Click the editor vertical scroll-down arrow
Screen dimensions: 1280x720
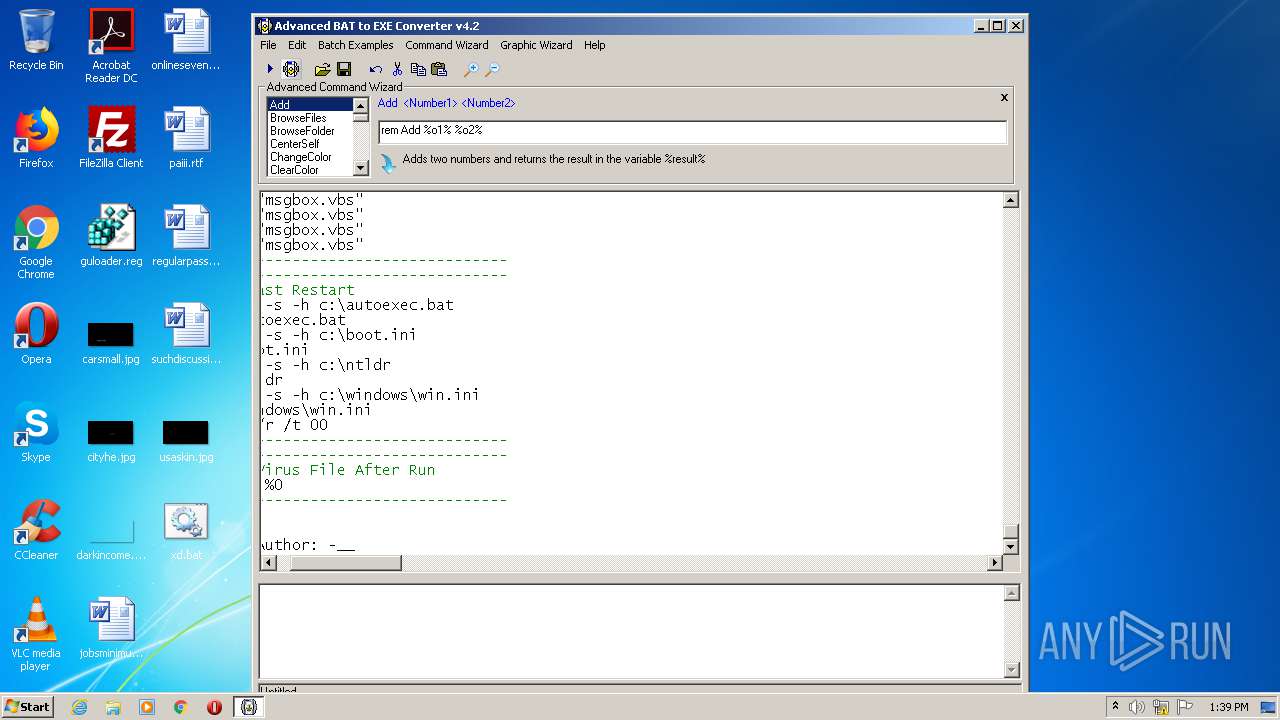pyautogui.click(x=1010, y=547)
